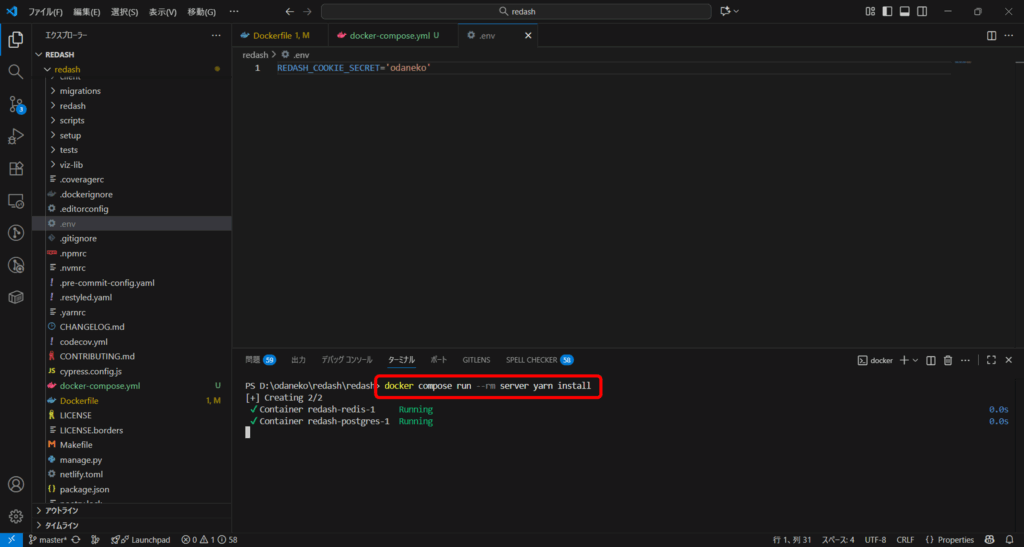The height and width of the screenshot is (547, 1024).
Task: Expand the viz-lib folder
Action: 70,165
